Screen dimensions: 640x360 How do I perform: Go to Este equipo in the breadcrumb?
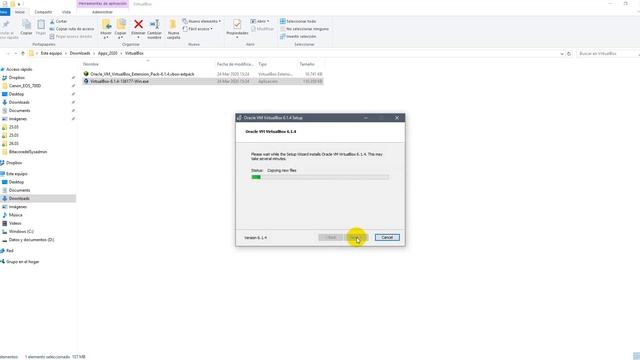(51, 53)
